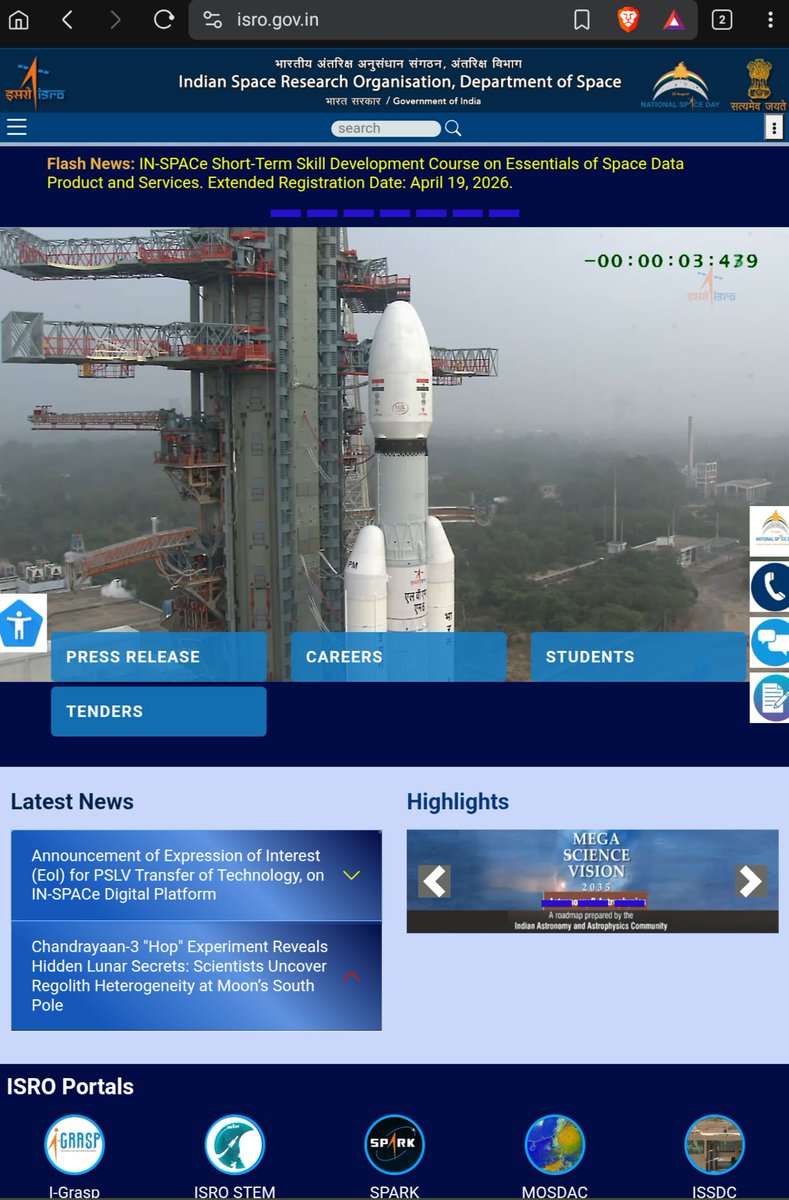789x1200 pixels.
Task: Open the feedback form side icon
Action: (770, 697)
